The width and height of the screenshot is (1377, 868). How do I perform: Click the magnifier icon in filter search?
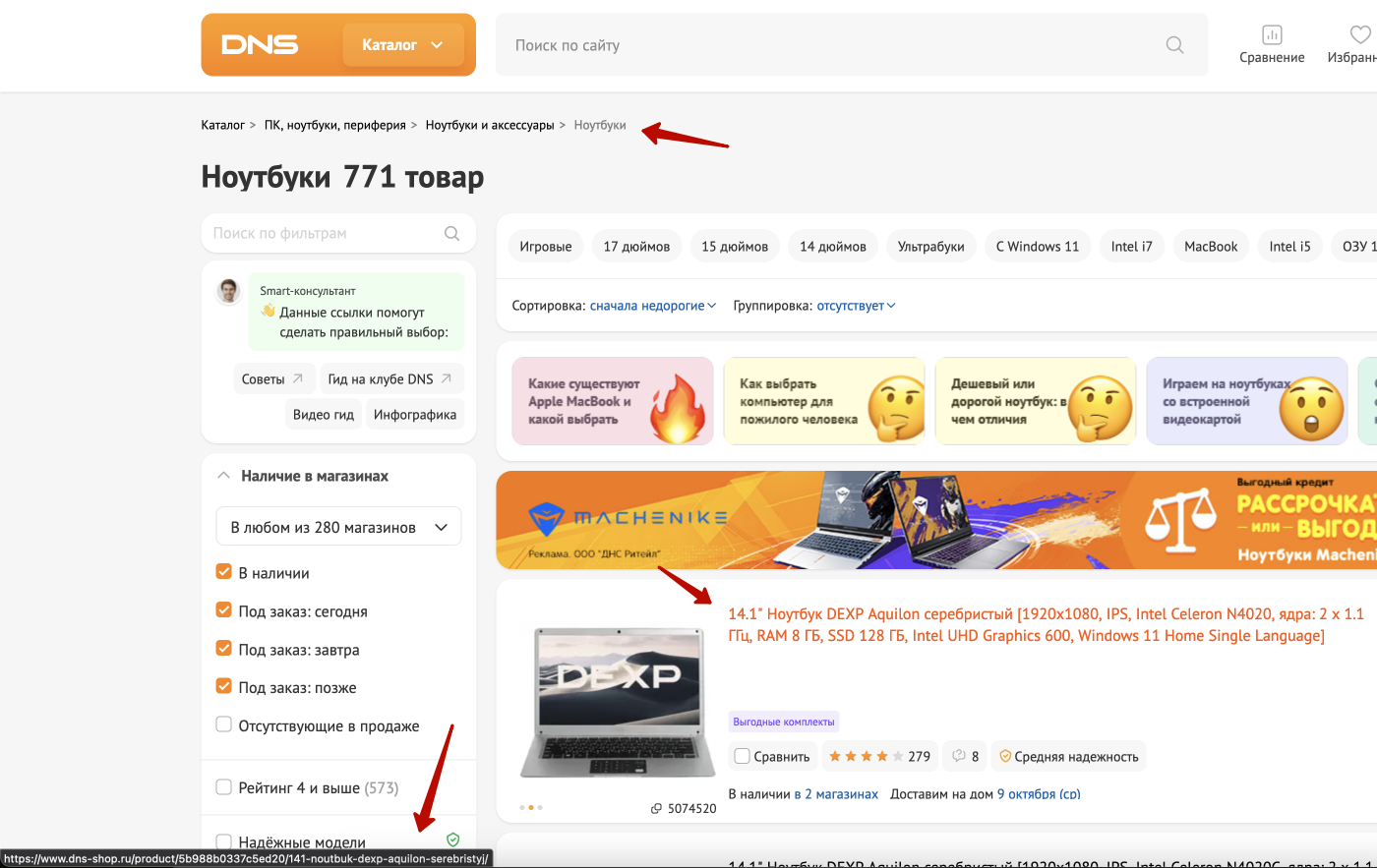(x=451, y=234)
